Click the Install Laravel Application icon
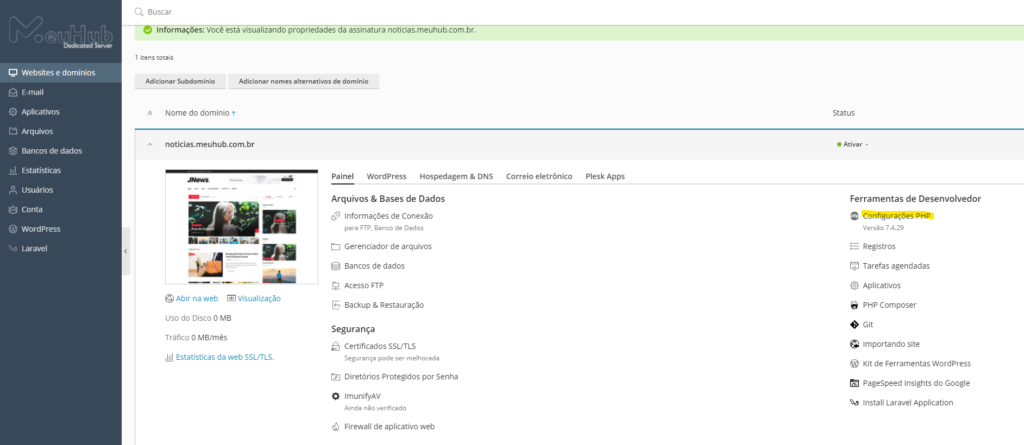The height and width of the screenshot is (445, 1024). pyautogui.click(x=854, y=403)
